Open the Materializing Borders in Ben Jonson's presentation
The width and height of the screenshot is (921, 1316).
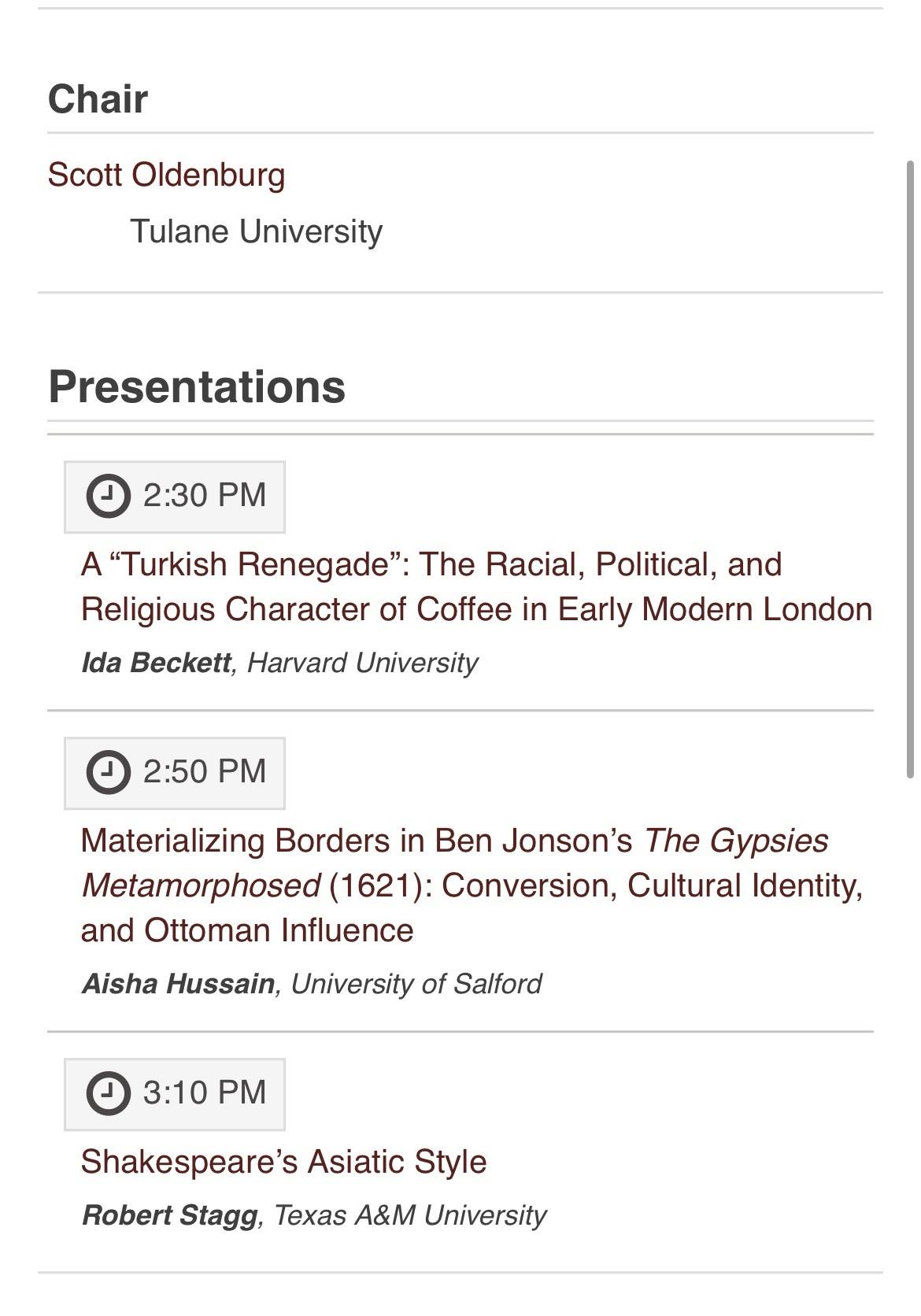[x=471, y=885]
